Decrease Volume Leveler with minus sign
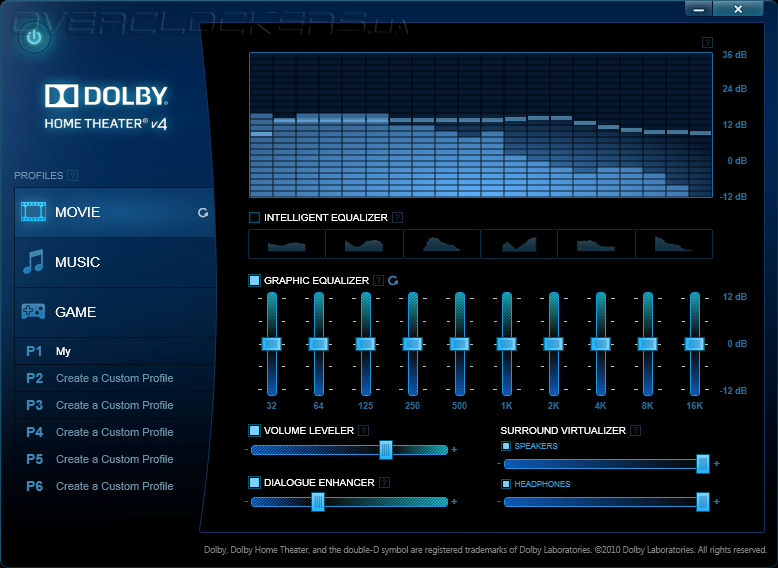 pyautogui.click(x=246, y=449)
